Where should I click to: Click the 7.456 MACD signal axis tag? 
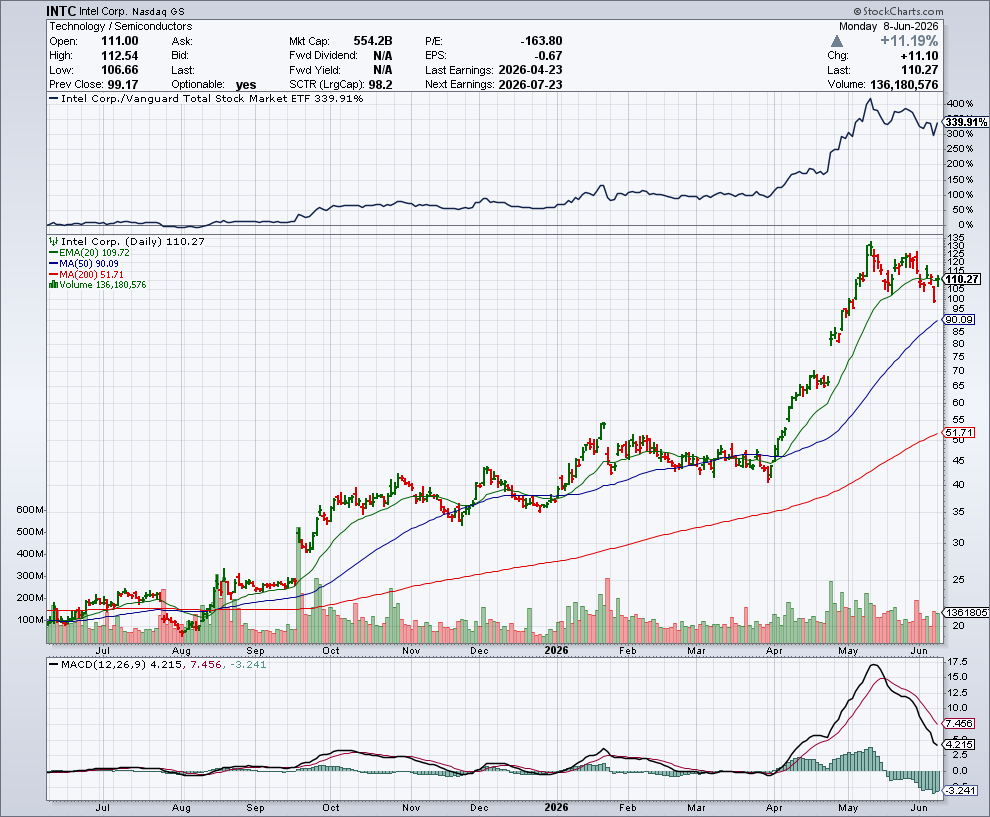click(x=959, y=724)
